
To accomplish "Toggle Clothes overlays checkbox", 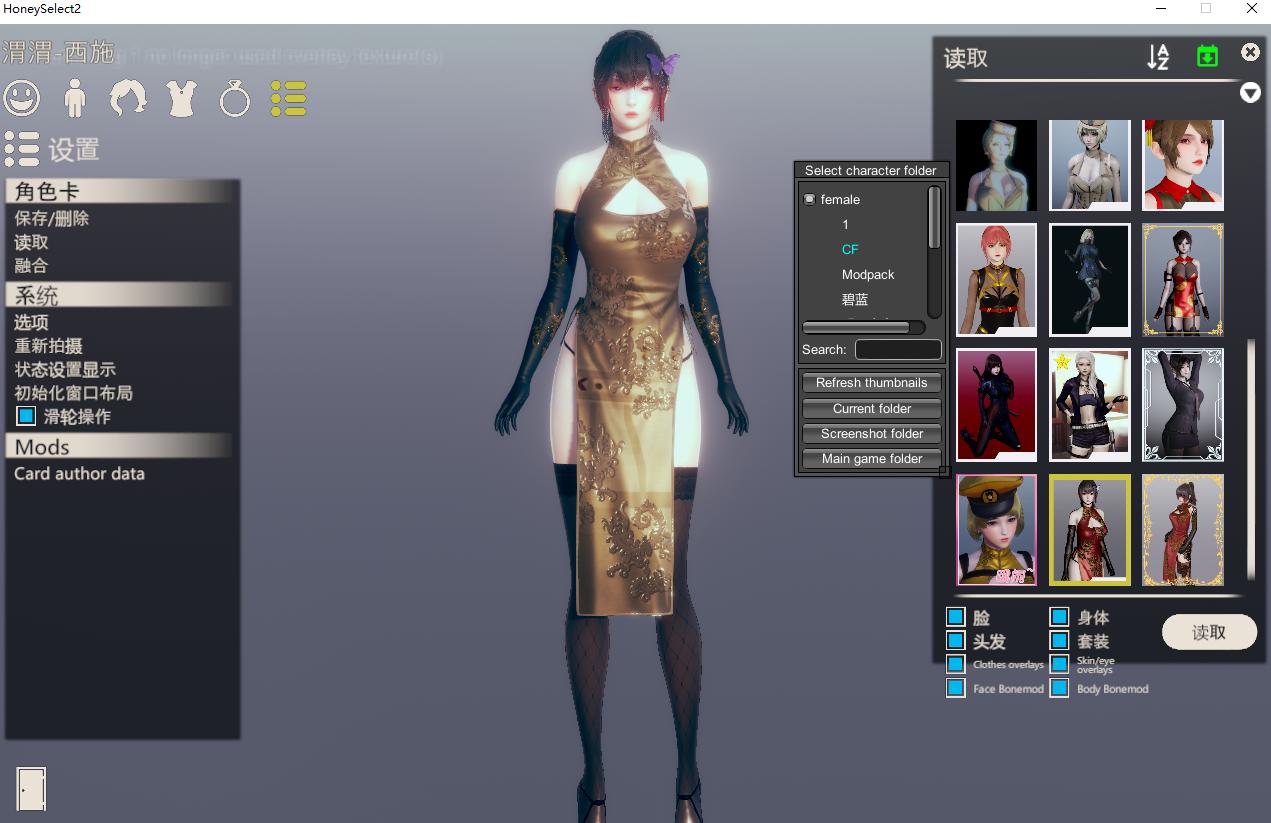I will [956, 664].
